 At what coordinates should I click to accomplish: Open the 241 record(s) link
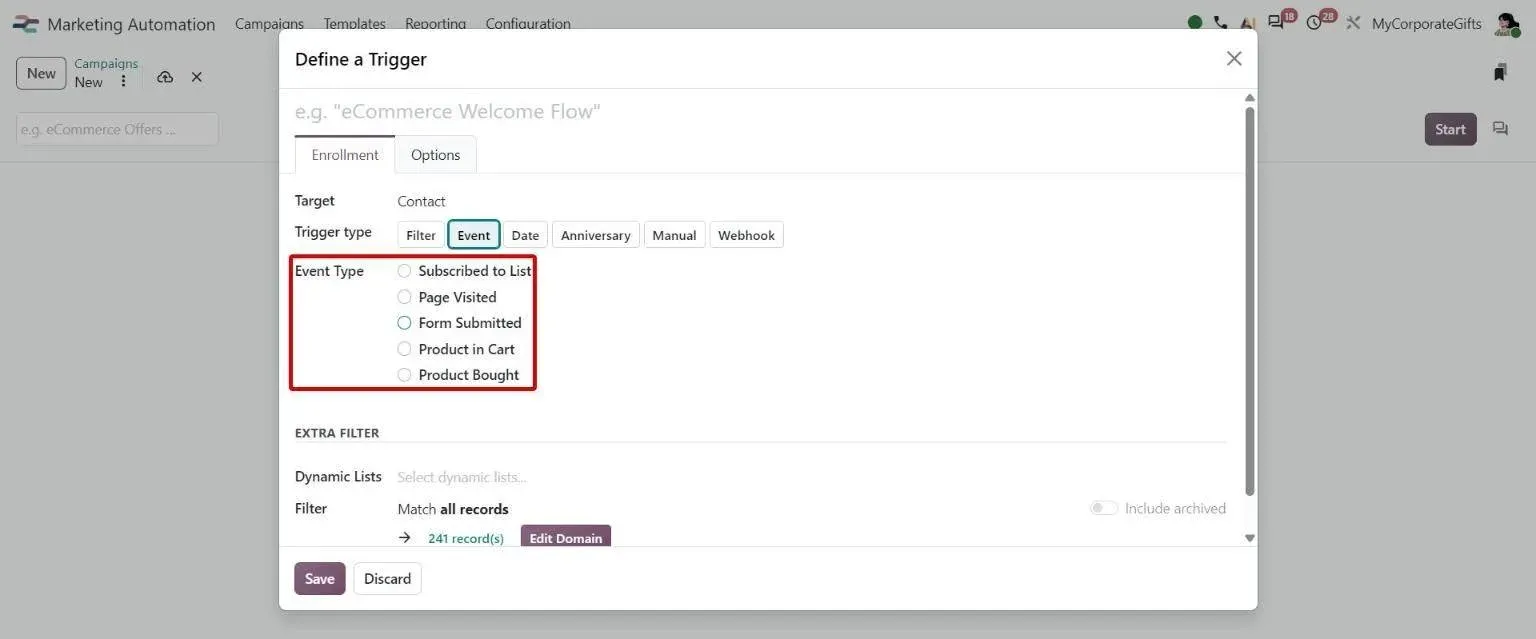coord(466,538)
